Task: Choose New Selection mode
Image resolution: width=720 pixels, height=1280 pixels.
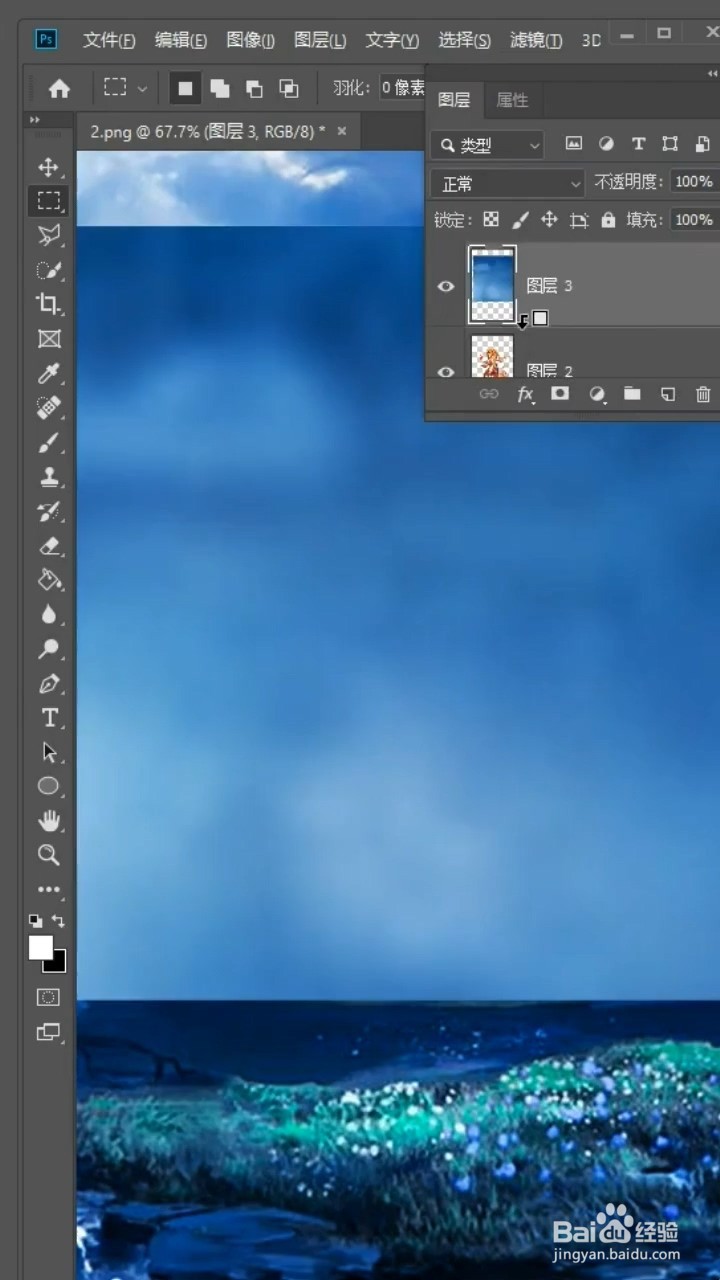Action: 185,89
